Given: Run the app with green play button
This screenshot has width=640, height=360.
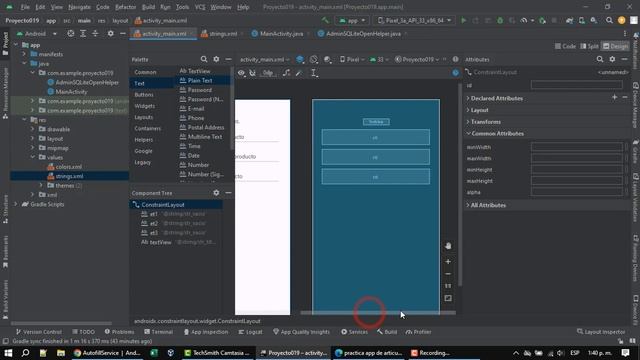Looking at the screenshot, I should coord(463,20).
